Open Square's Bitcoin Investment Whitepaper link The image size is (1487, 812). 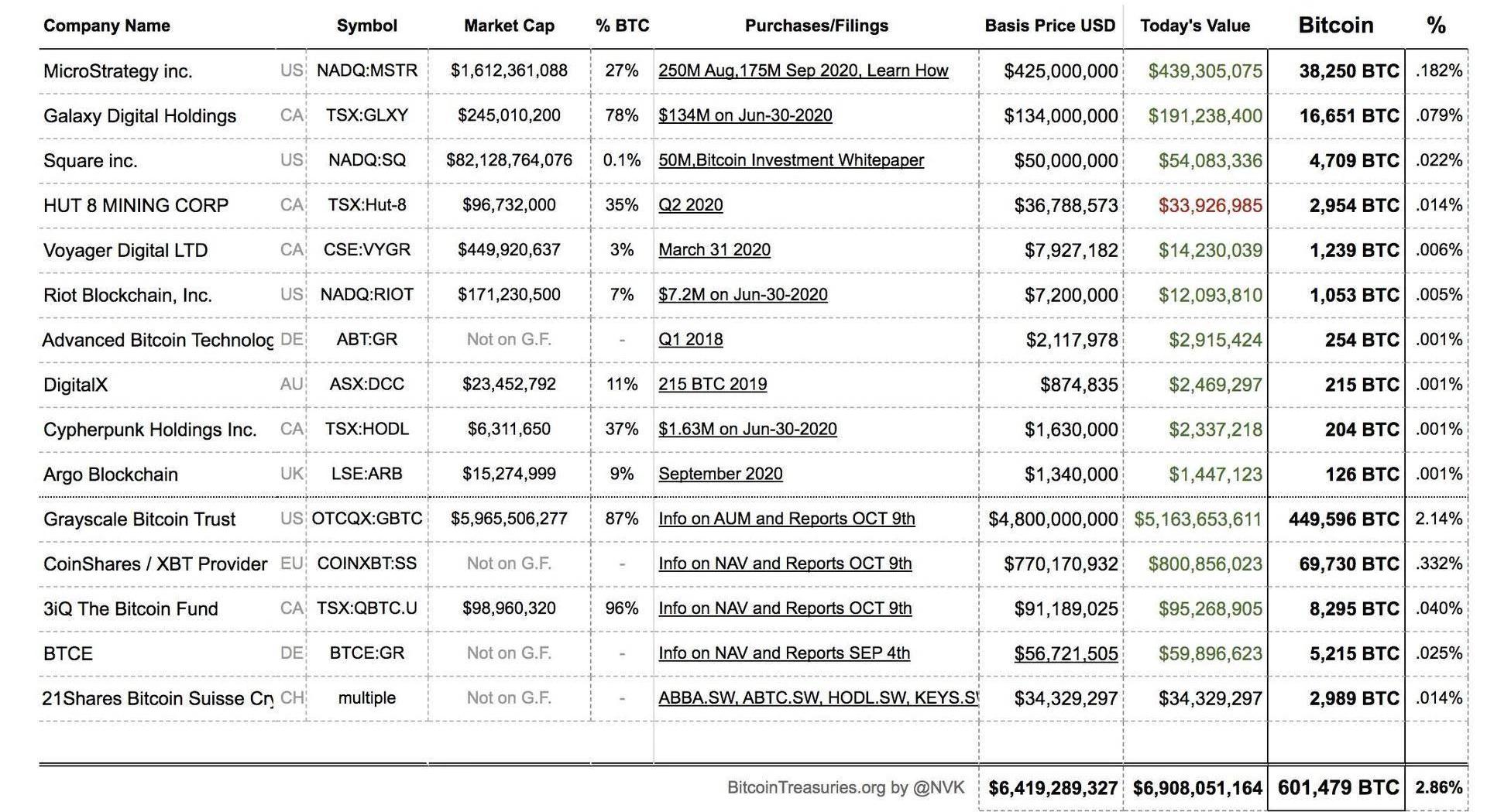pos(791,160)
